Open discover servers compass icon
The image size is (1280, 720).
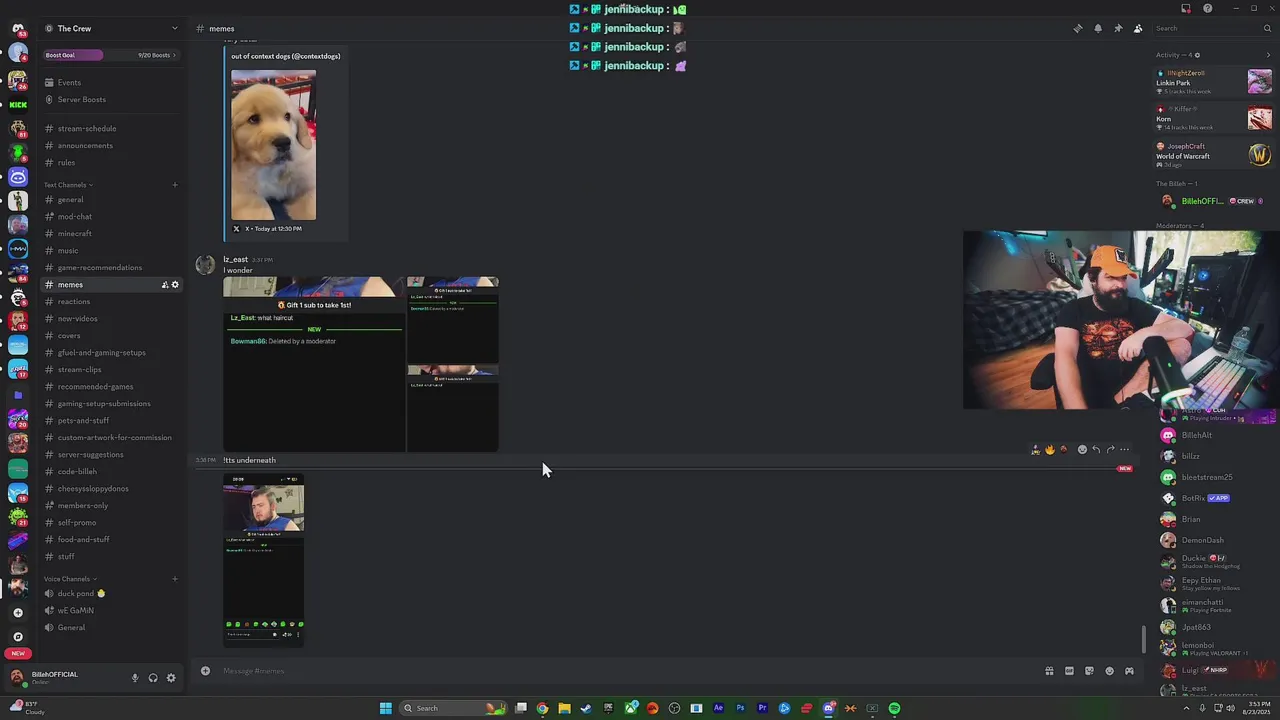[18, 636]
